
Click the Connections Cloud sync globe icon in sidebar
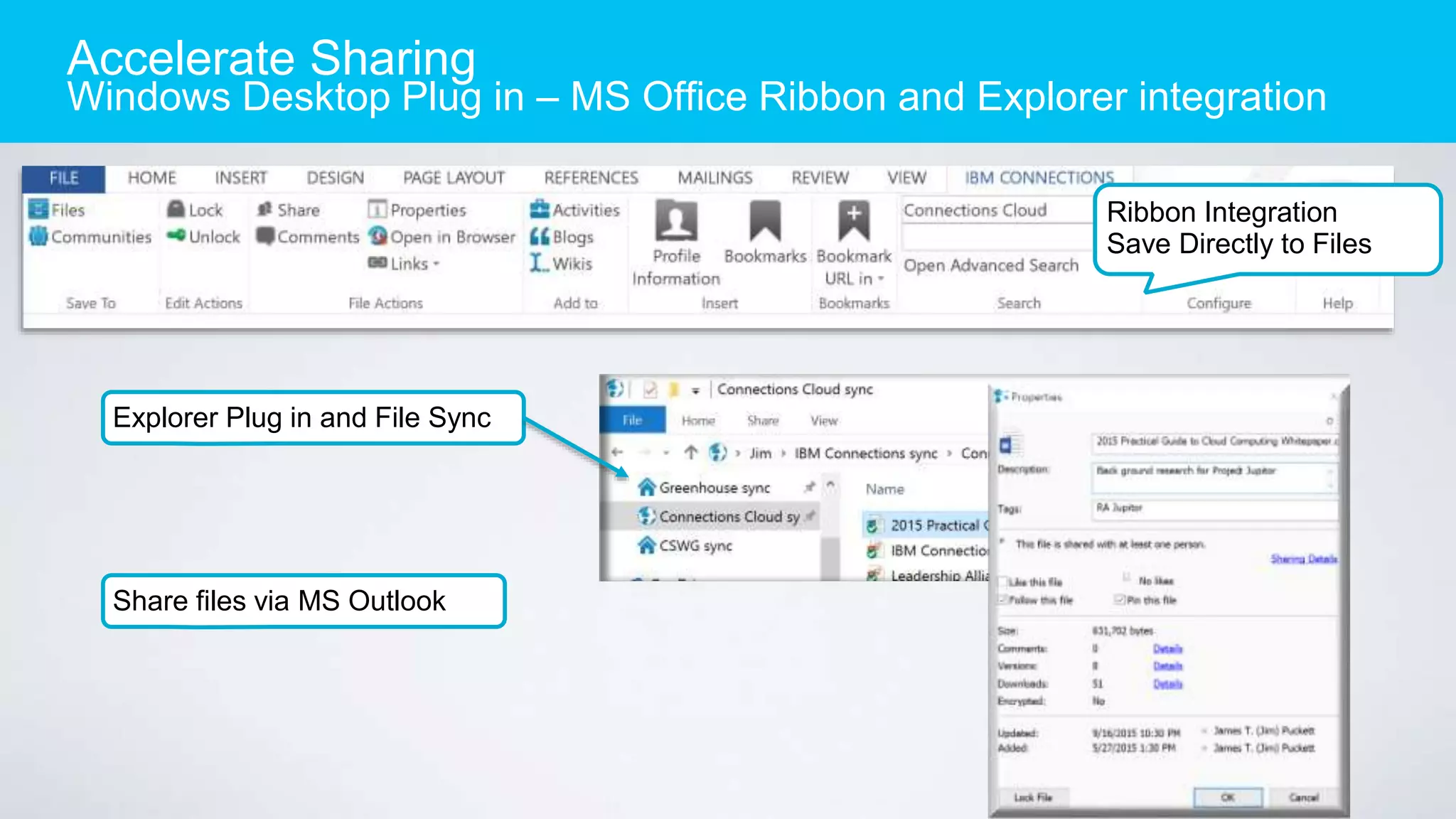click(646, 516)
